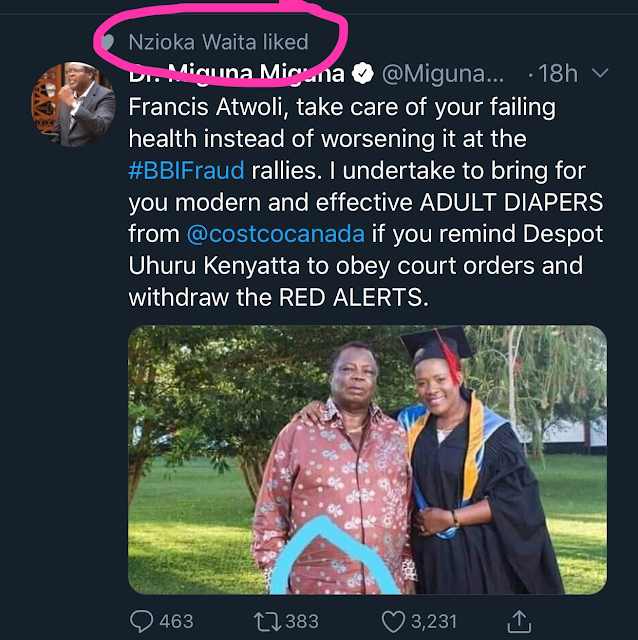The width and height of the screenshot is (638, 640).
Task: Open the @Miguna... handle
Action: (x=443, y=74)
